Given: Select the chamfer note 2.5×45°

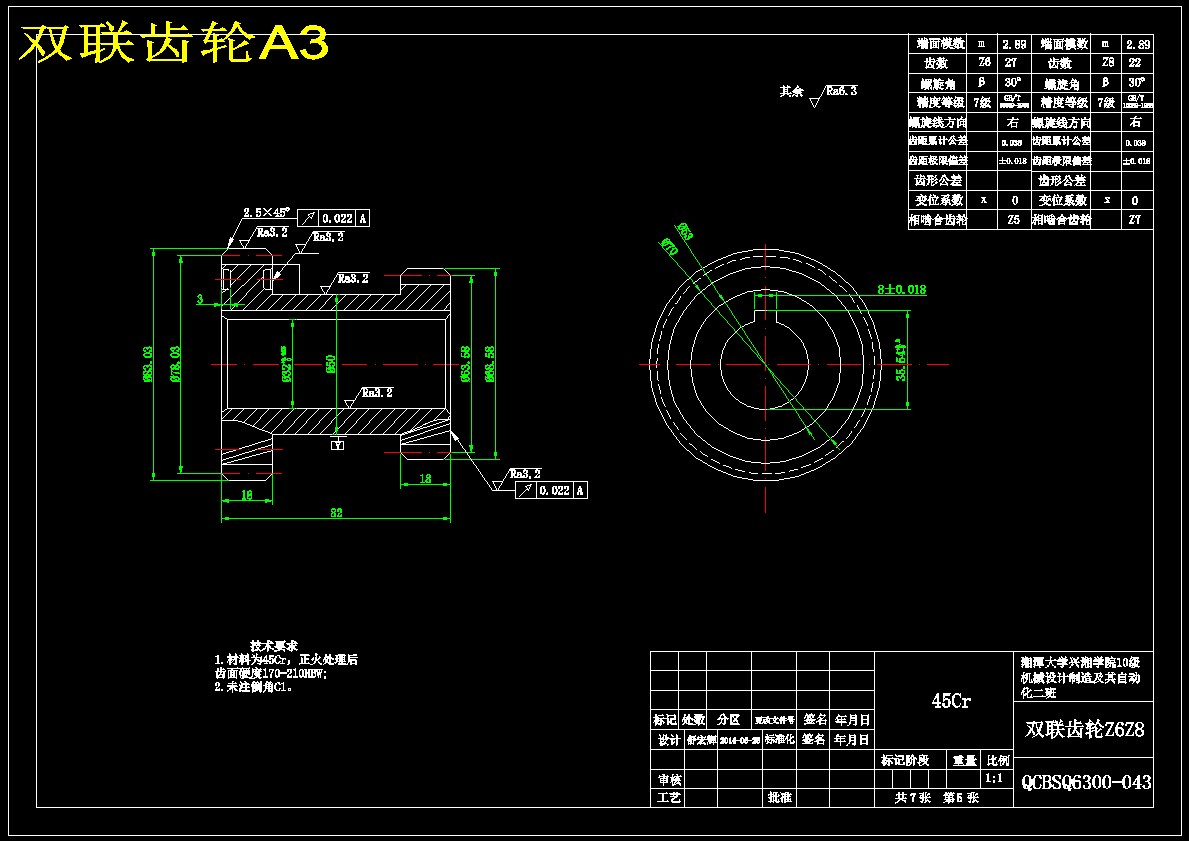Looking at the screenshot, I should point(266,213).
